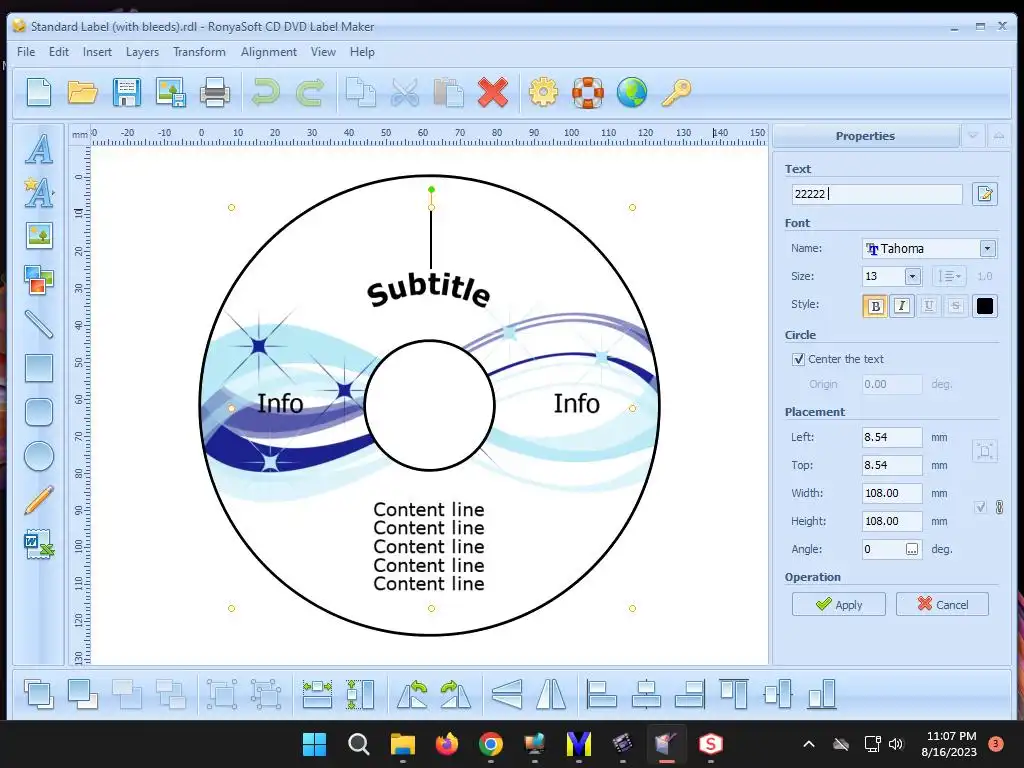Click the Cancel button

click(x=942, y=604)
